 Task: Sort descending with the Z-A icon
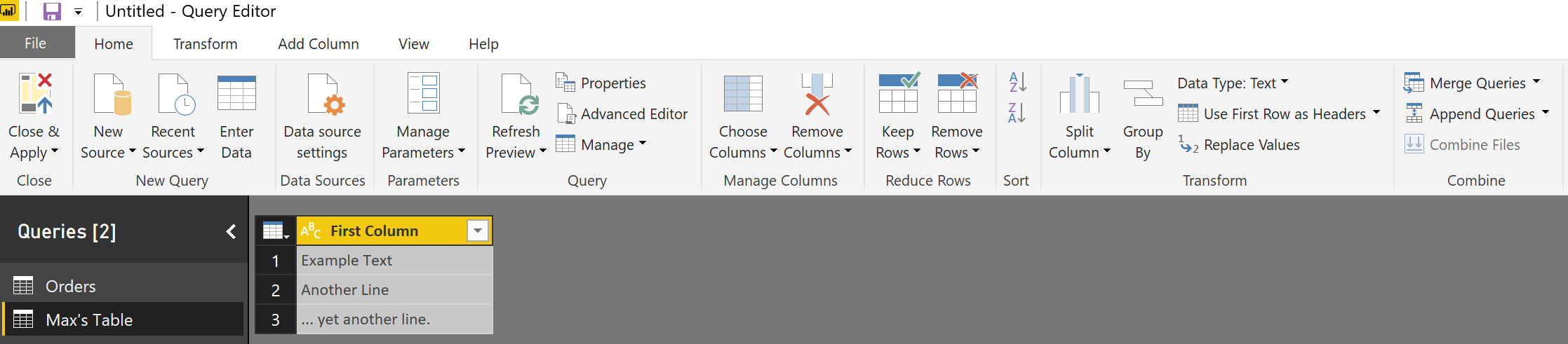[x=1017, y=112]
